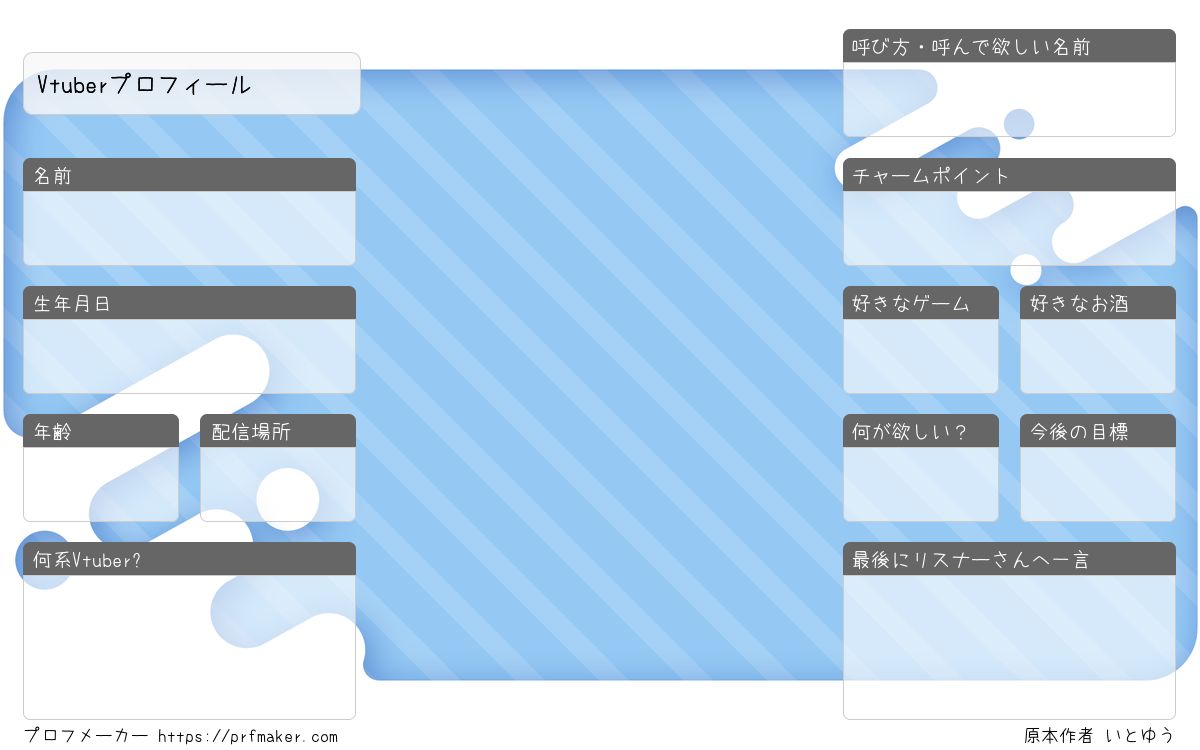This screenshot has width=1200, height=750.
Task: Click the 原本作者 いとゆう credit text
Action: pyautogui.click(x=1099, y=736)
